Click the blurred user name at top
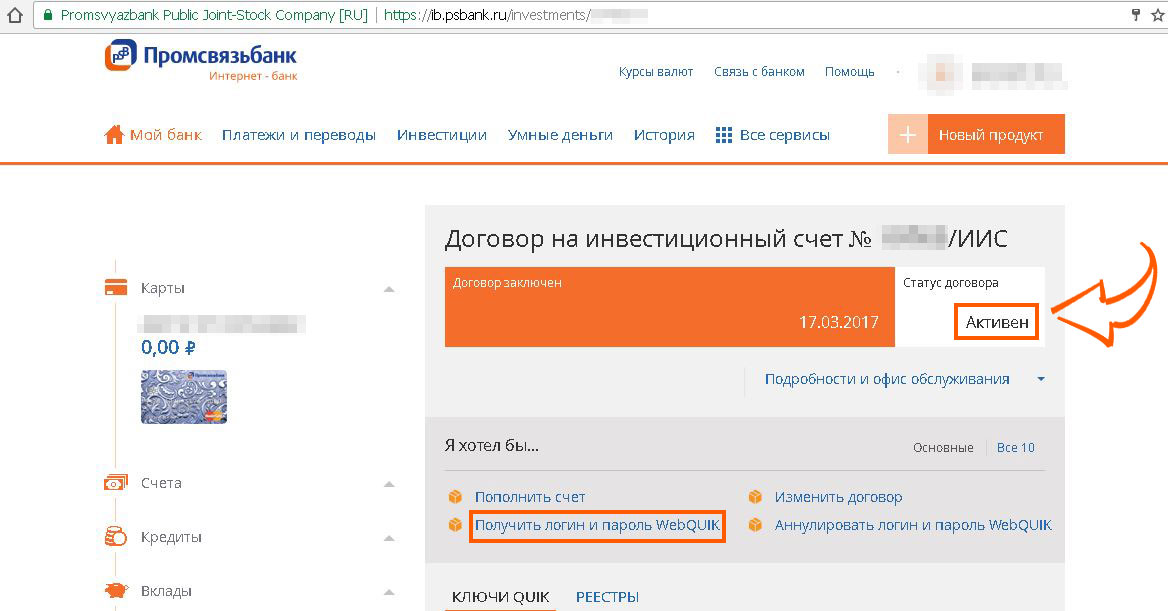 [x=1017, y=74]
